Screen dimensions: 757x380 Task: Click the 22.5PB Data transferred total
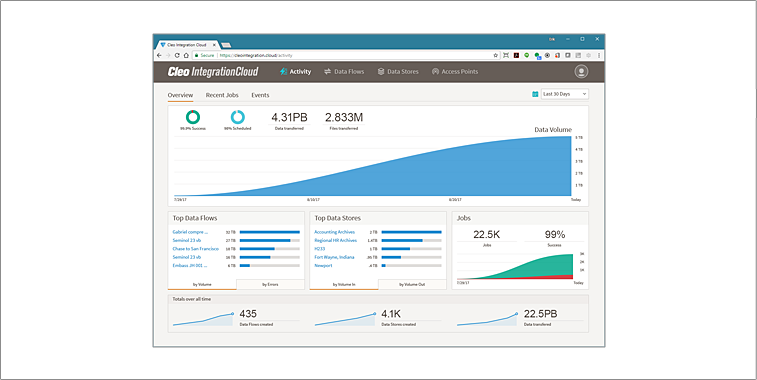(x=541, y=314)
